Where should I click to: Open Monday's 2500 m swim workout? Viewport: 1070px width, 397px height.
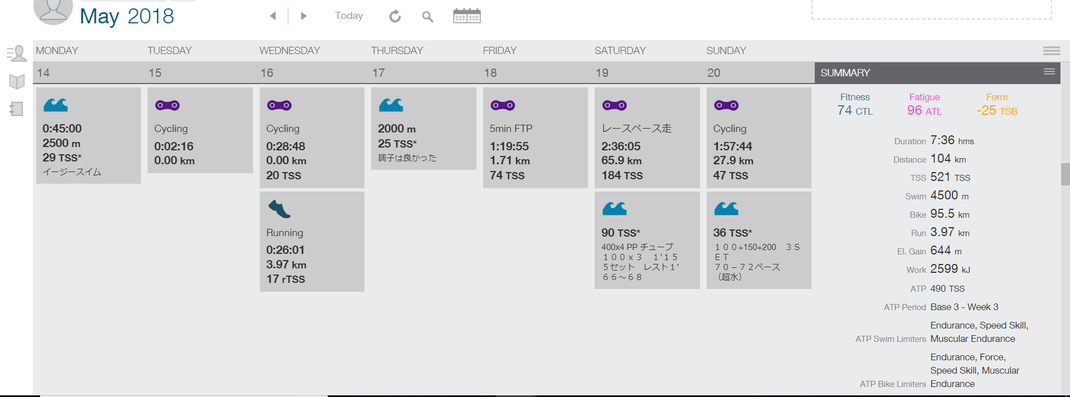[89, 135]
